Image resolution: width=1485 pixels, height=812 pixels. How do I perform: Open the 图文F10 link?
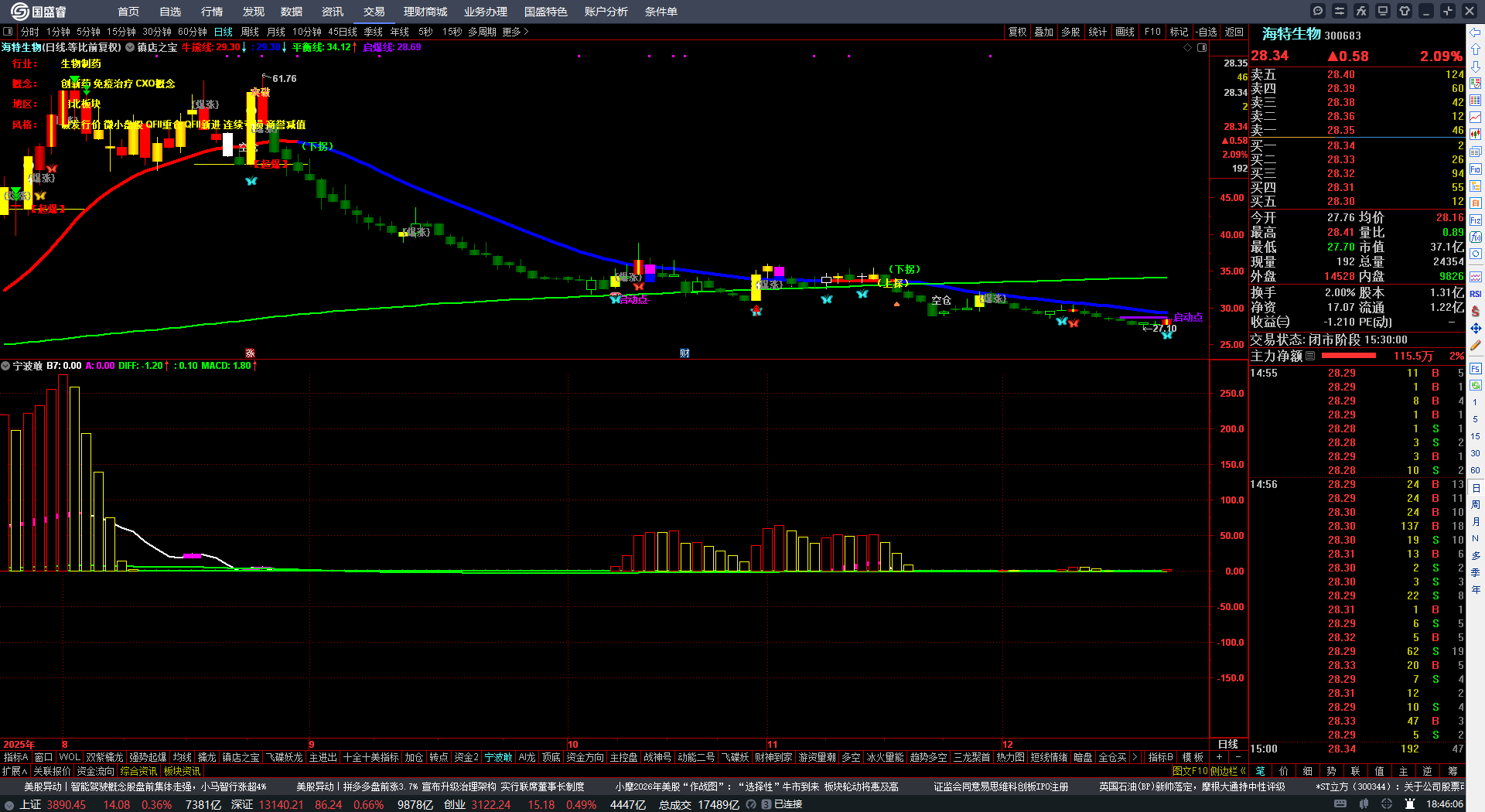1190,771
